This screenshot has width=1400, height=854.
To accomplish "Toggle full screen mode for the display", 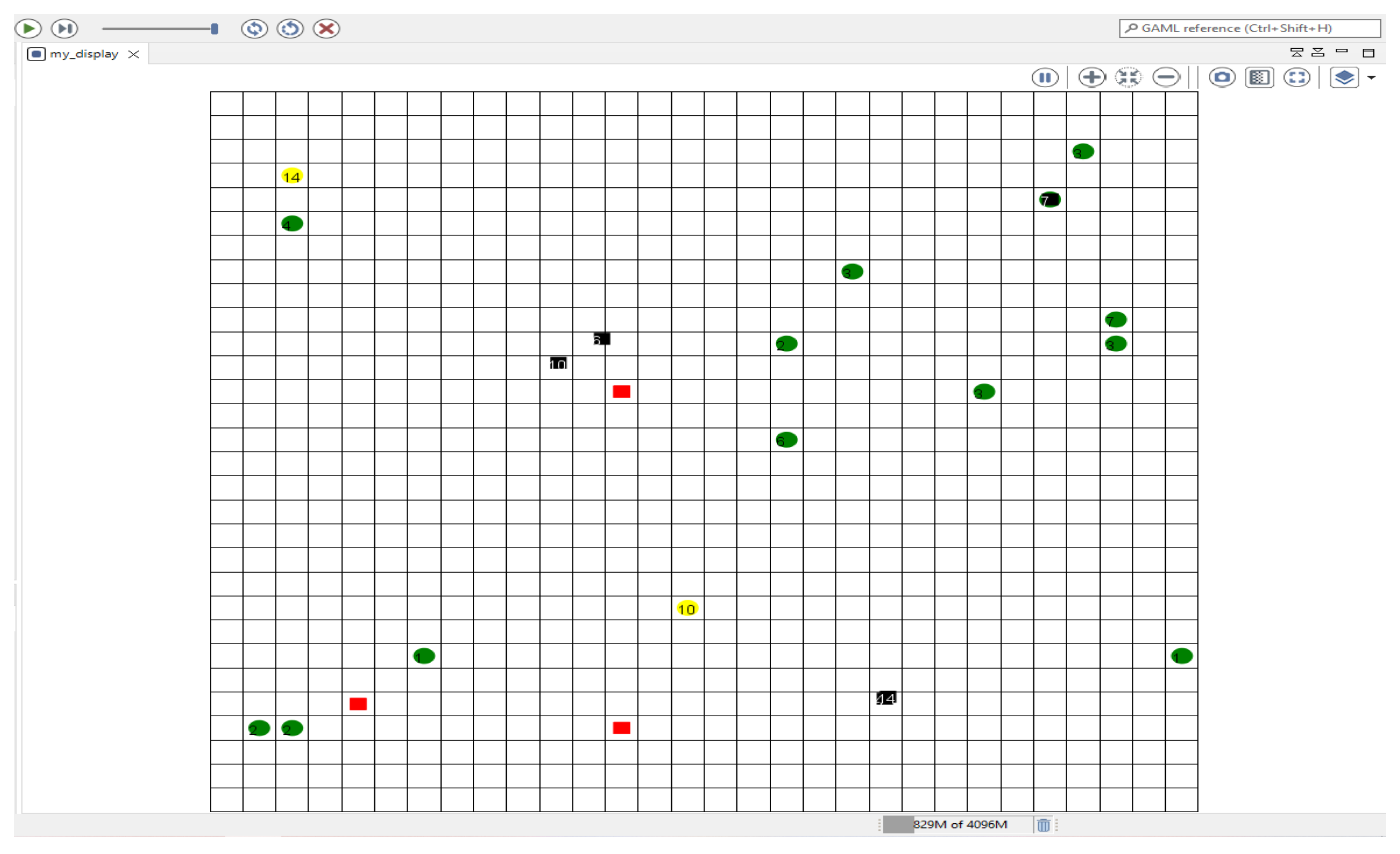I will (x=1296, y=77).
